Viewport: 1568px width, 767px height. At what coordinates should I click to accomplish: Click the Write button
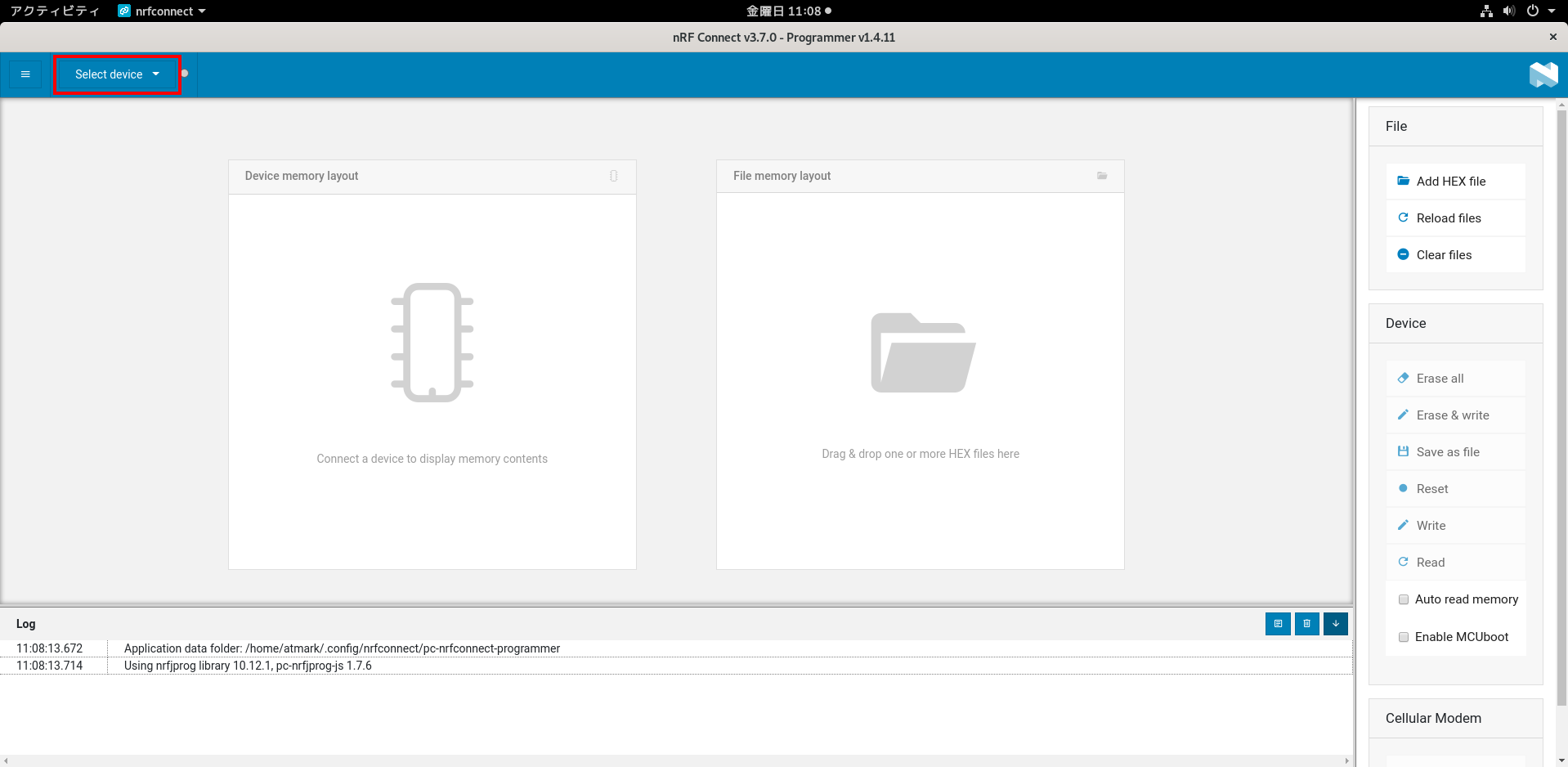tap(1455, 526)
